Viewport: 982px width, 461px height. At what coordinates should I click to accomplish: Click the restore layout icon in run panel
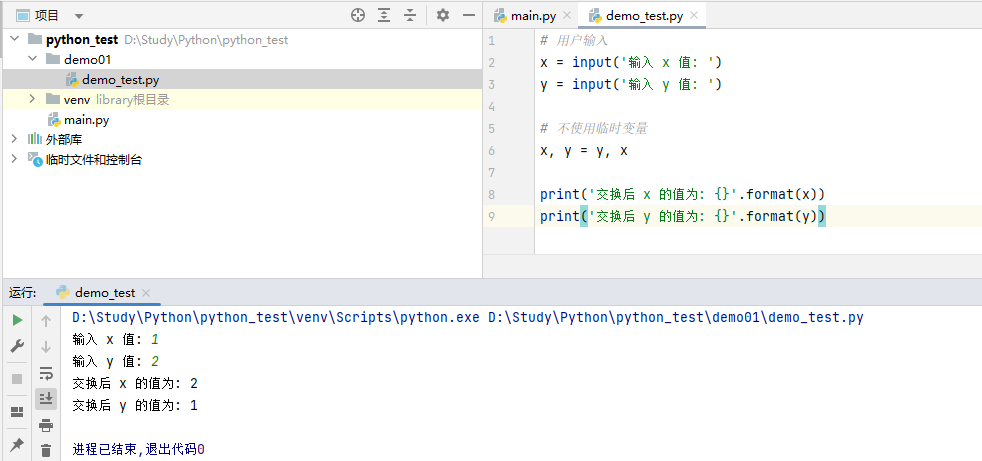[x=18, y=412]
